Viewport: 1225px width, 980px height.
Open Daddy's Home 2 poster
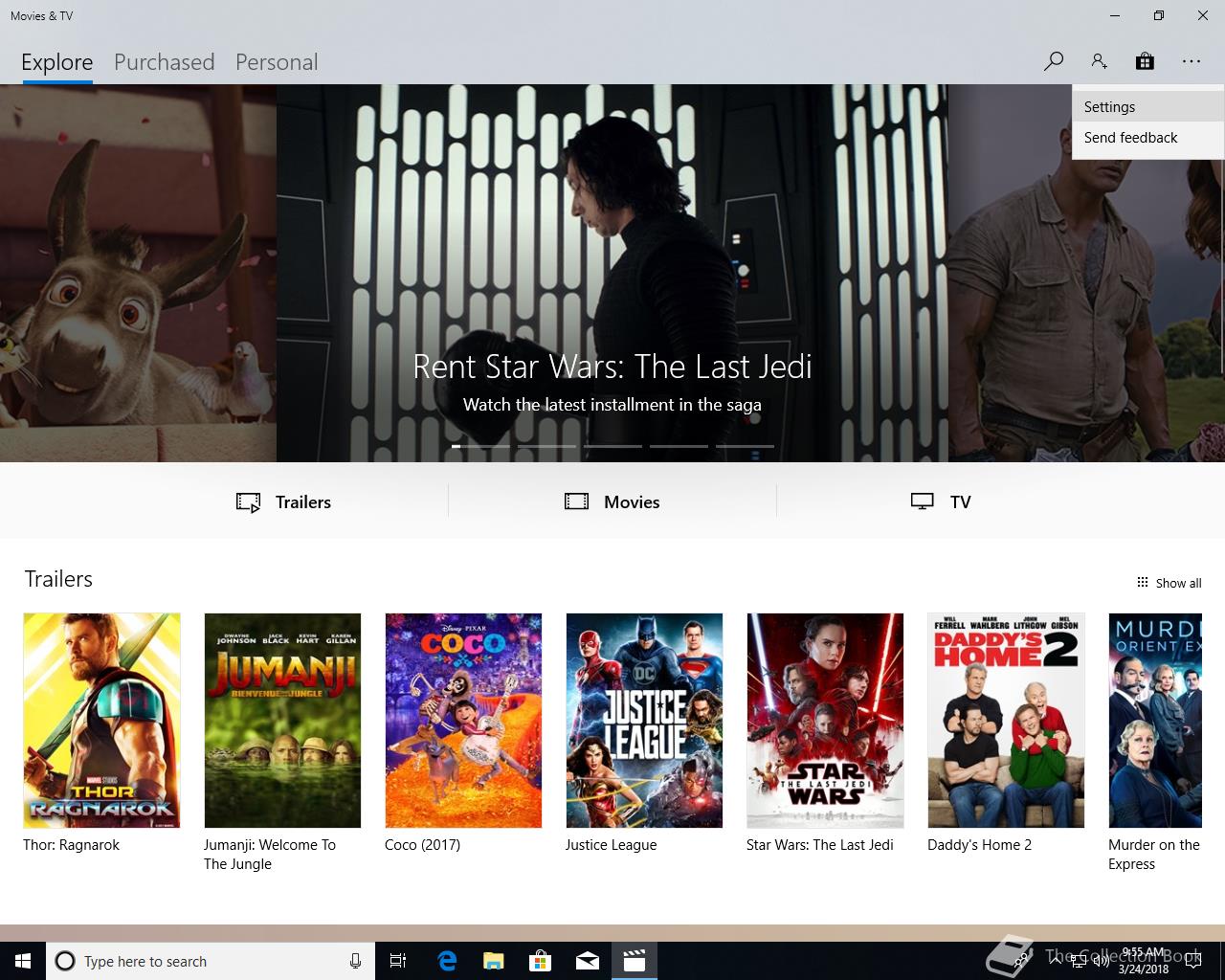(x=1006, y=721)
